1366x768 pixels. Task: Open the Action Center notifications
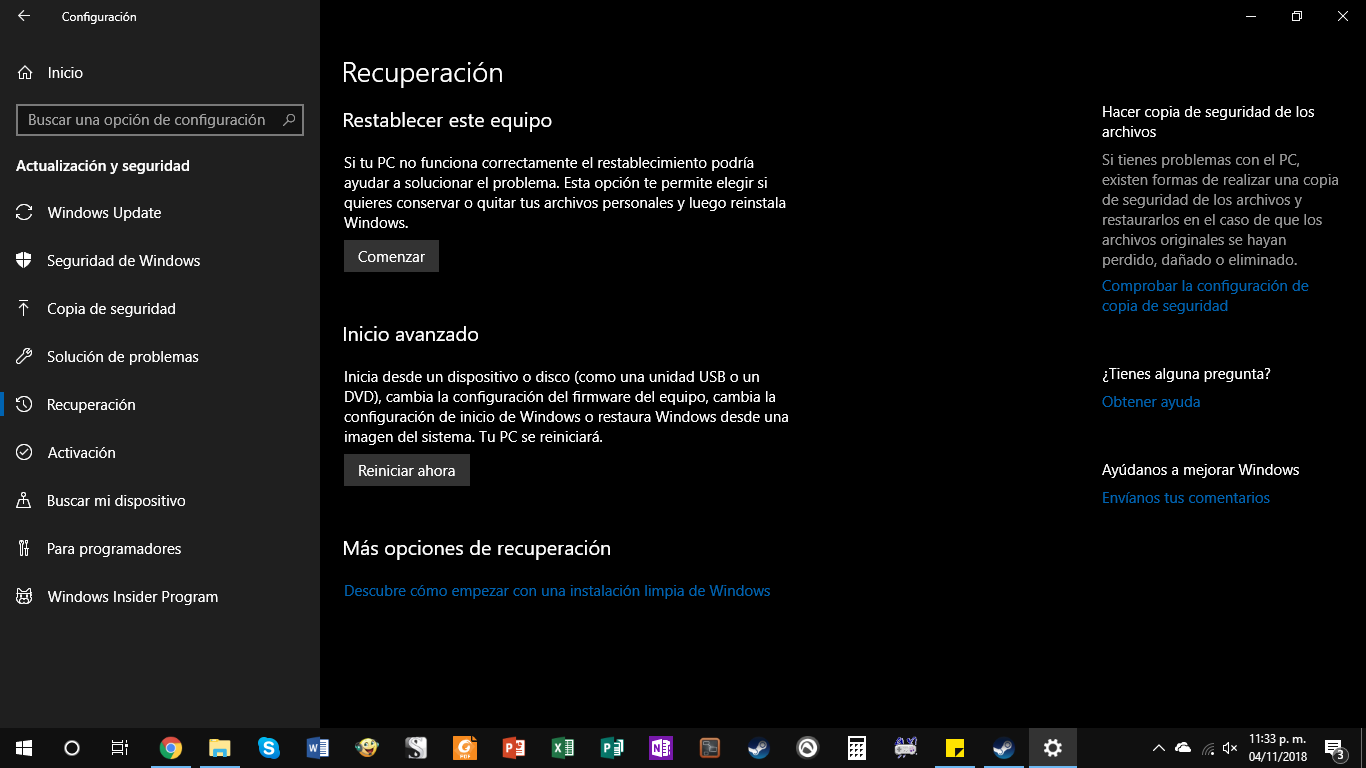click(x=1334, y=748)
